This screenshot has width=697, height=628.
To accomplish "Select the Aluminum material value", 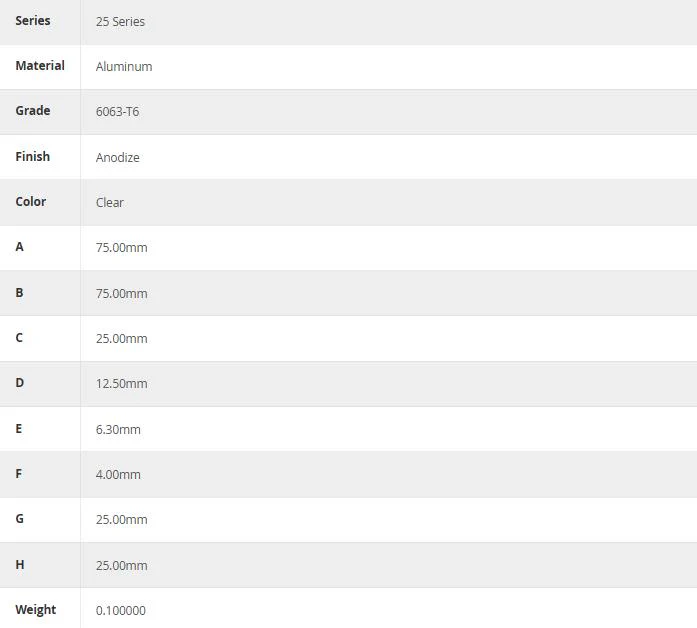I will click(124, 67).
